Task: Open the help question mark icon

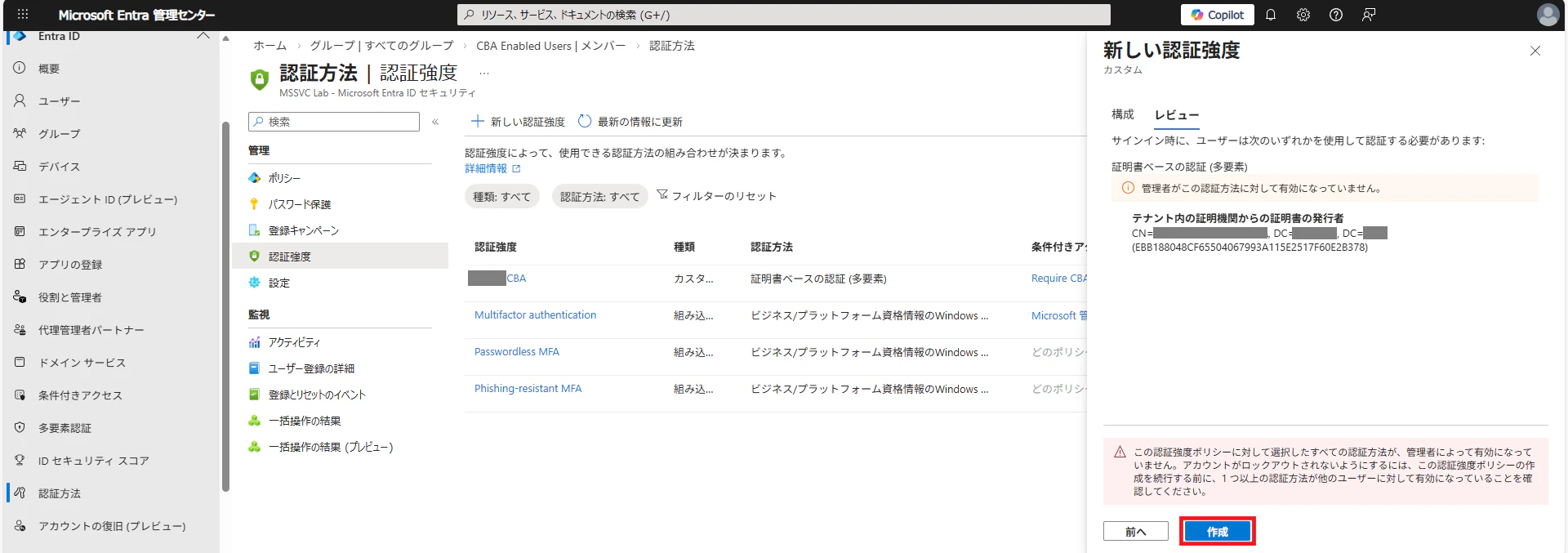Action: tap(1336, 15)
